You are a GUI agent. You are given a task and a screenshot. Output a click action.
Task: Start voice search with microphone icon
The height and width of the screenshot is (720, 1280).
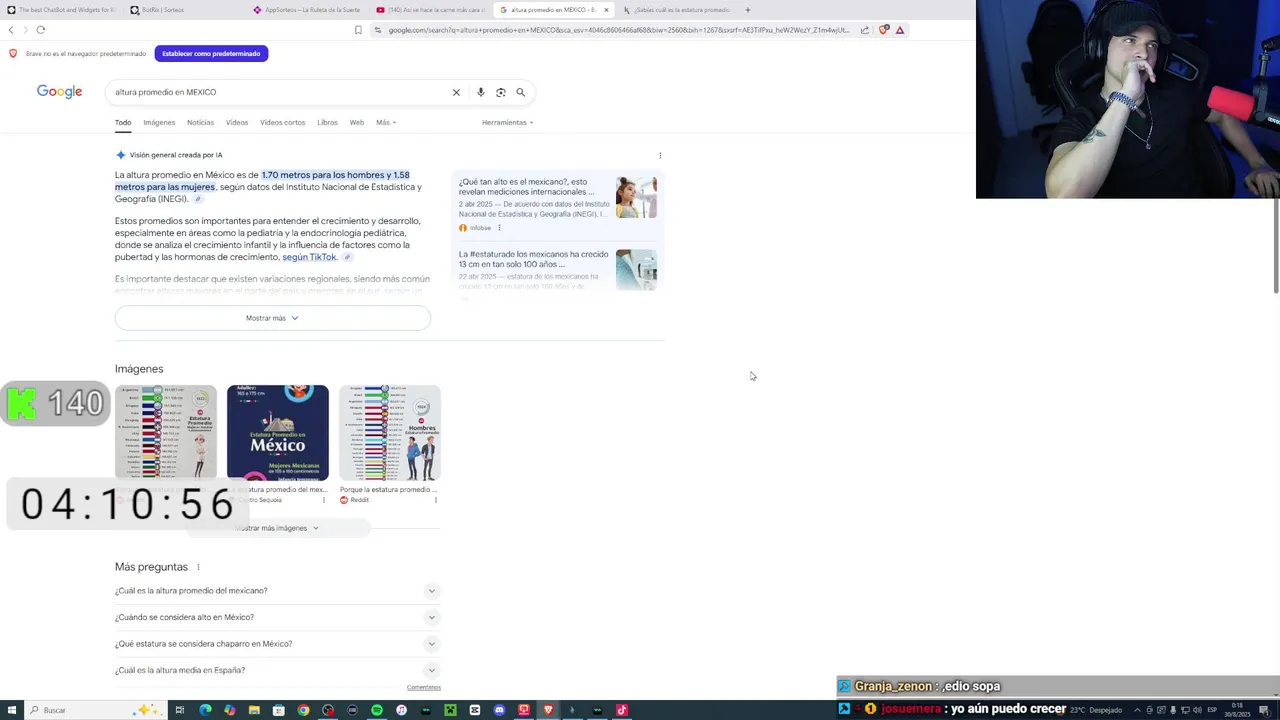click(481, 92)
